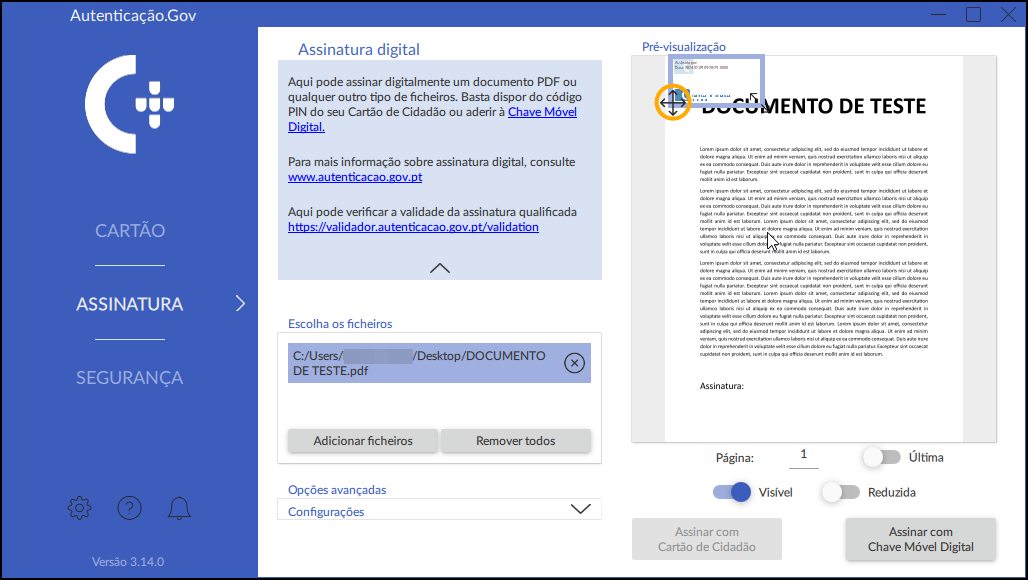Click Remover todos button
Image resolution: width=1028 pixels, height=580 pixels.
(515, 441)
